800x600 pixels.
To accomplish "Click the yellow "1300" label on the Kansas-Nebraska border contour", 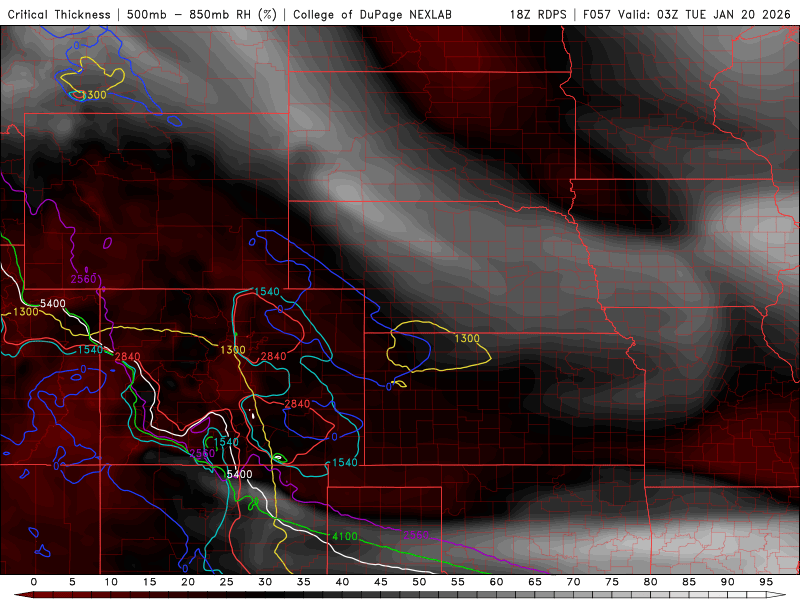I will click(467, 338).
